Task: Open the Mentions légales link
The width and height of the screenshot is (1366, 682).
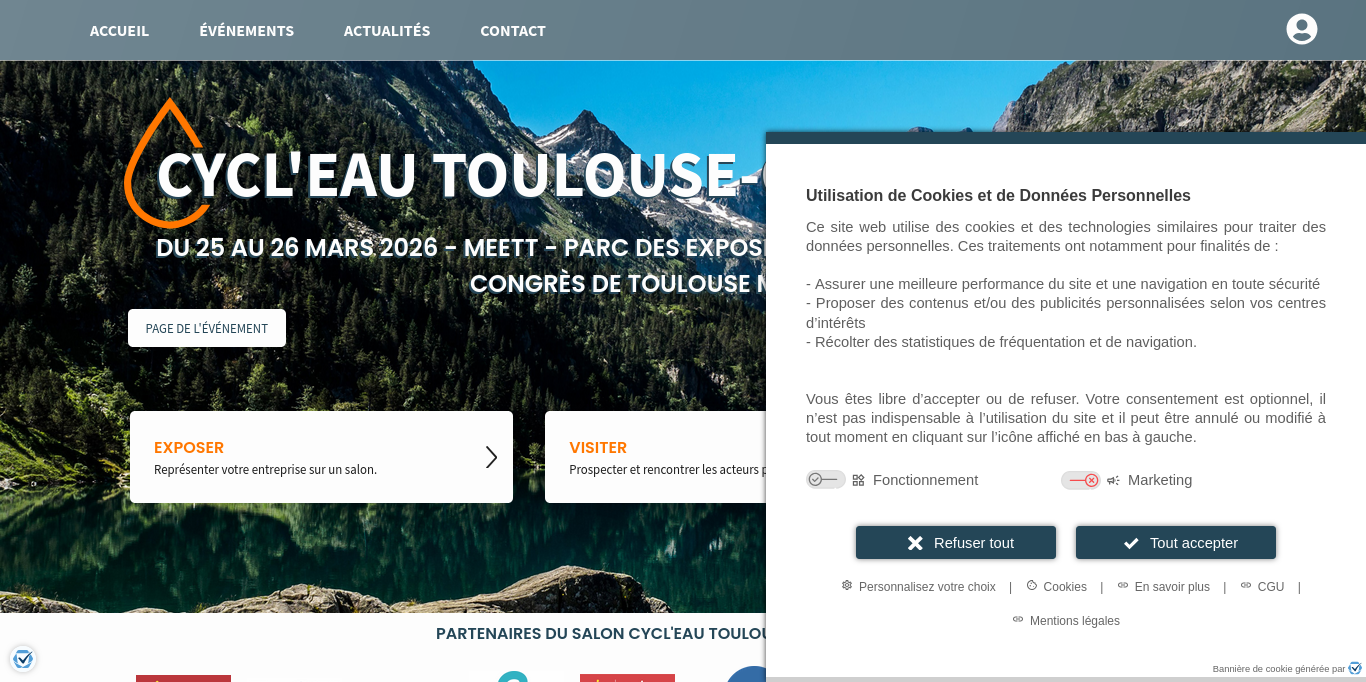Action: pyautogui.click(x=1074, y=621)
